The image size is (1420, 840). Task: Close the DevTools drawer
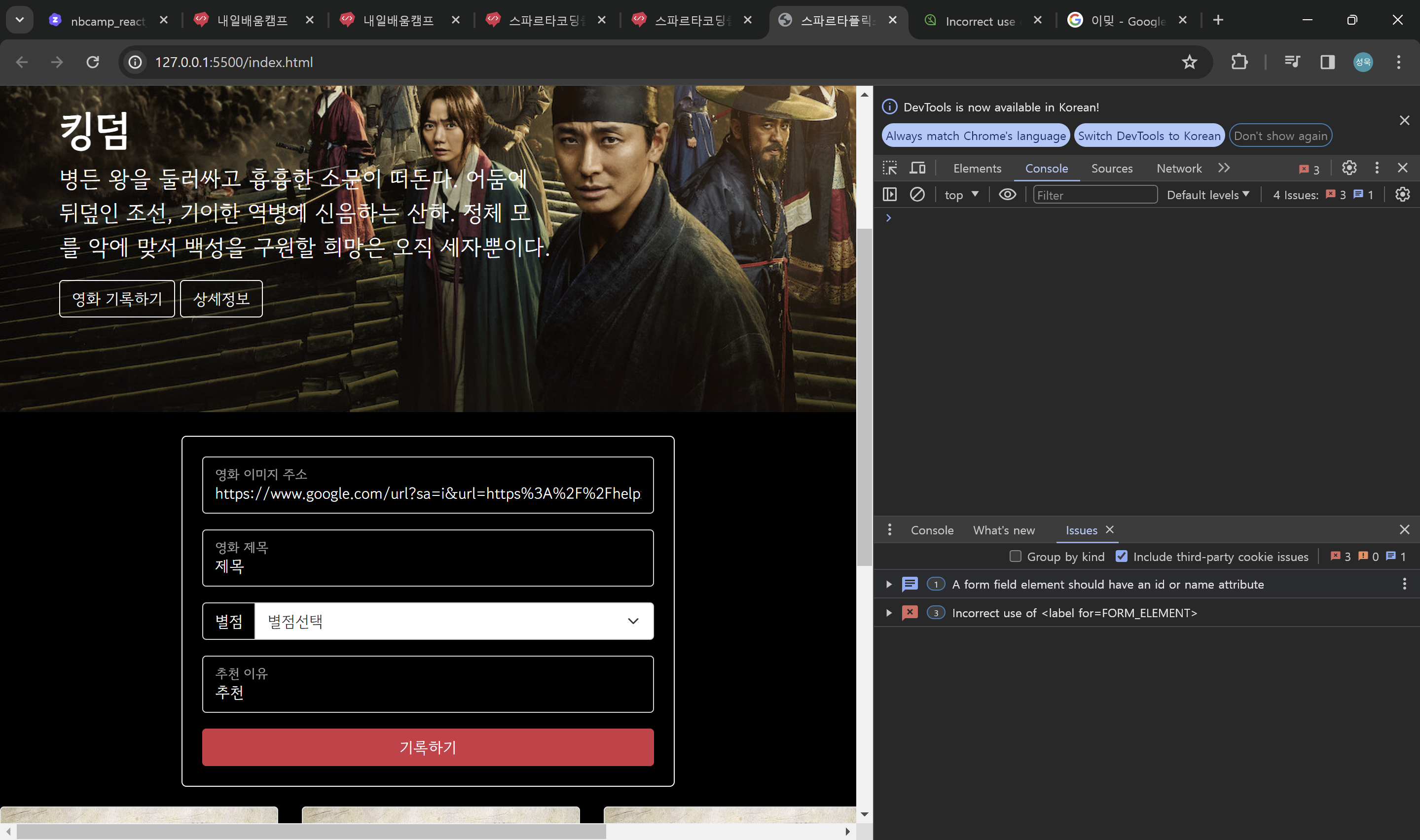1404,530
